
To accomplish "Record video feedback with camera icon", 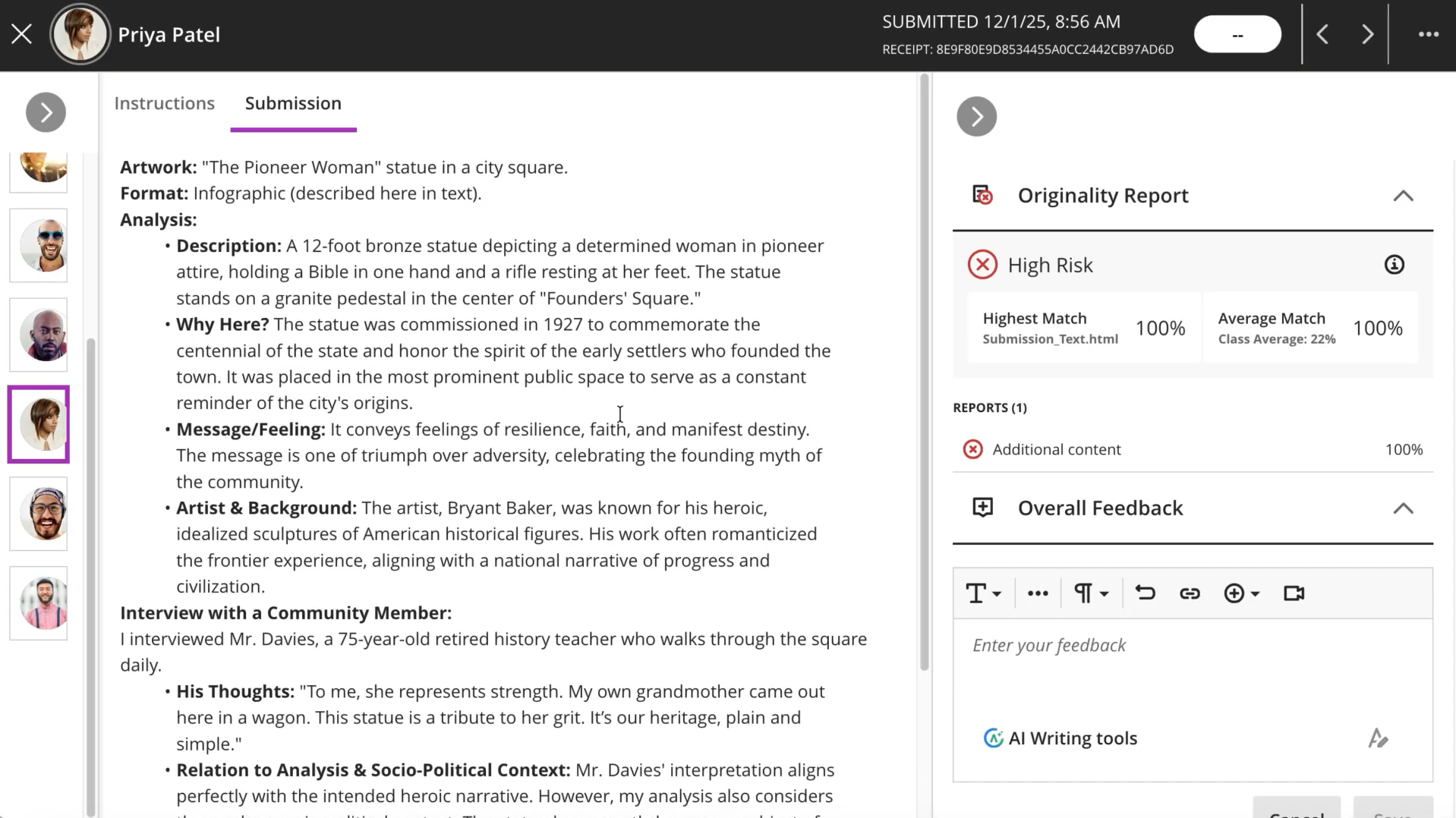I will coord(1294,593).
